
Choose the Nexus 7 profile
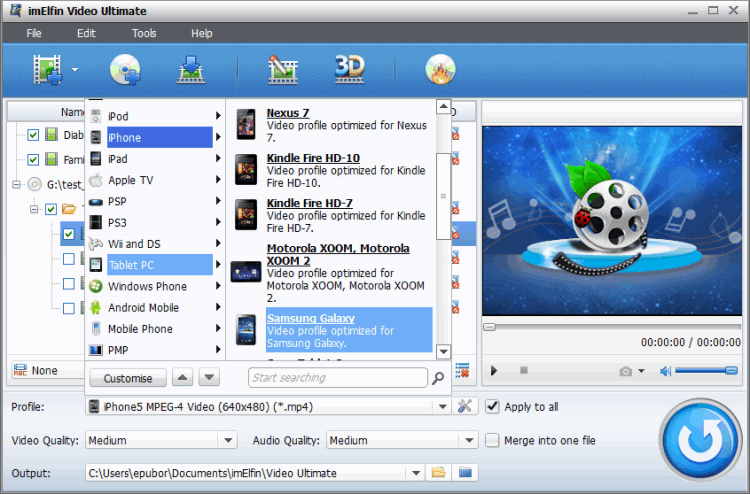point(287,113)
